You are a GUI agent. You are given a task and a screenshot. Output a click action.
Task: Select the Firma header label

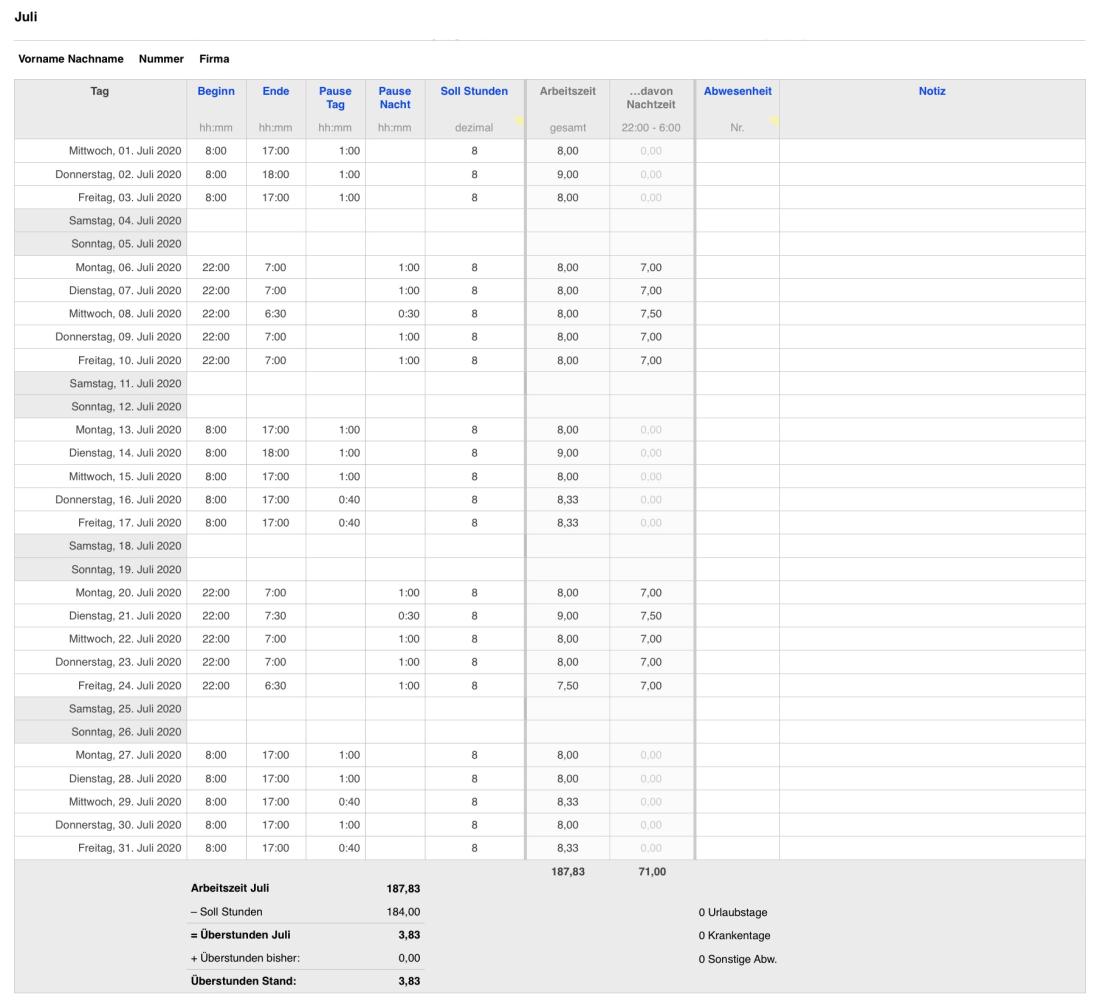point(214,59)
